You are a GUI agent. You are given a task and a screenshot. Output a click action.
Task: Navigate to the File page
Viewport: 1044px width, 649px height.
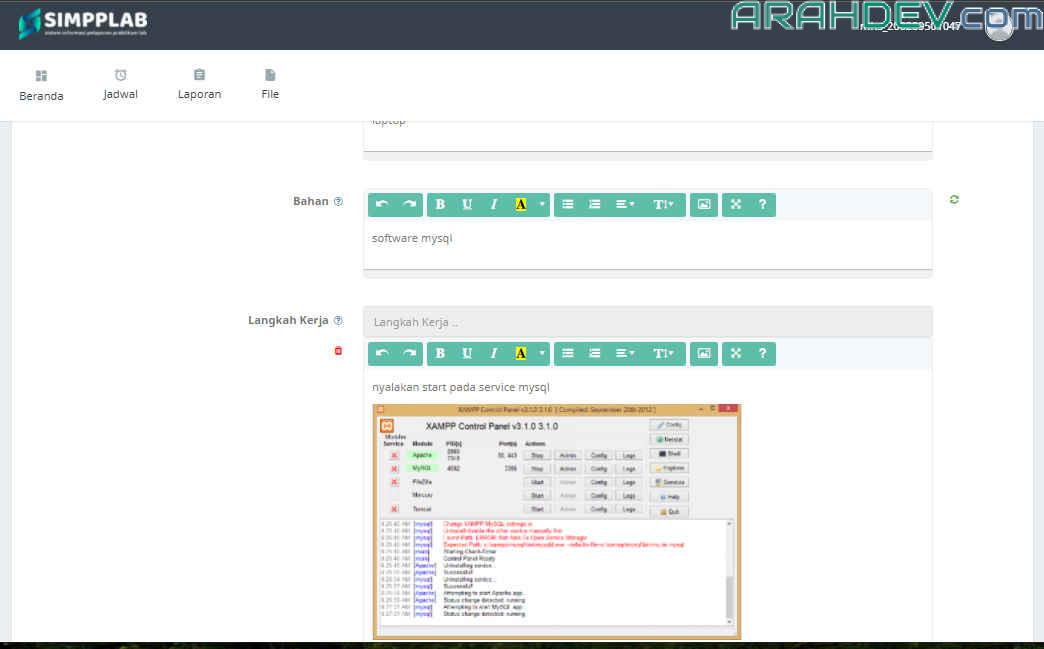click(270, 84)
